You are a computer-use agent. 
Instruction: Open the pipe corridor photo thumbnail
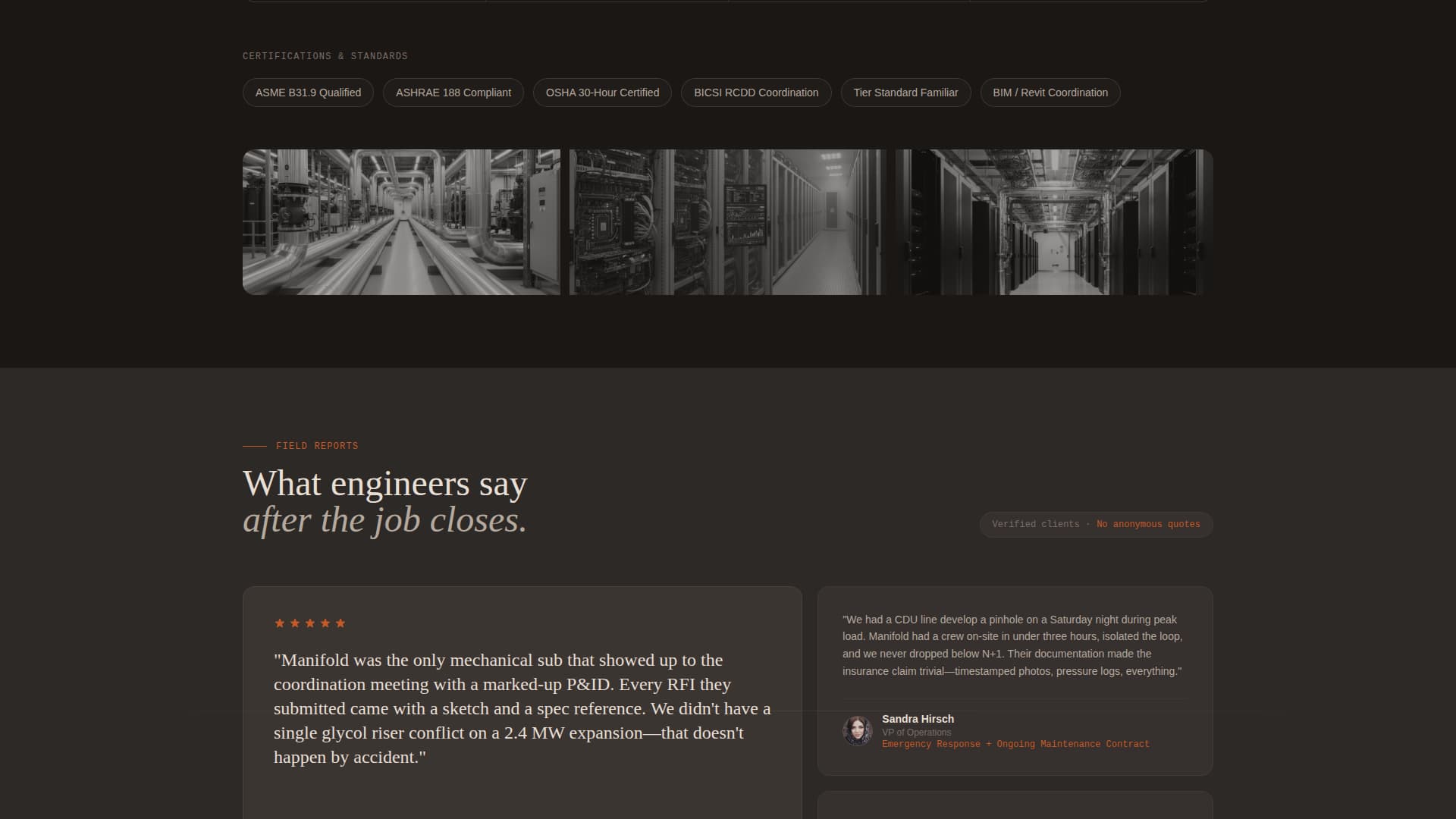401,222
